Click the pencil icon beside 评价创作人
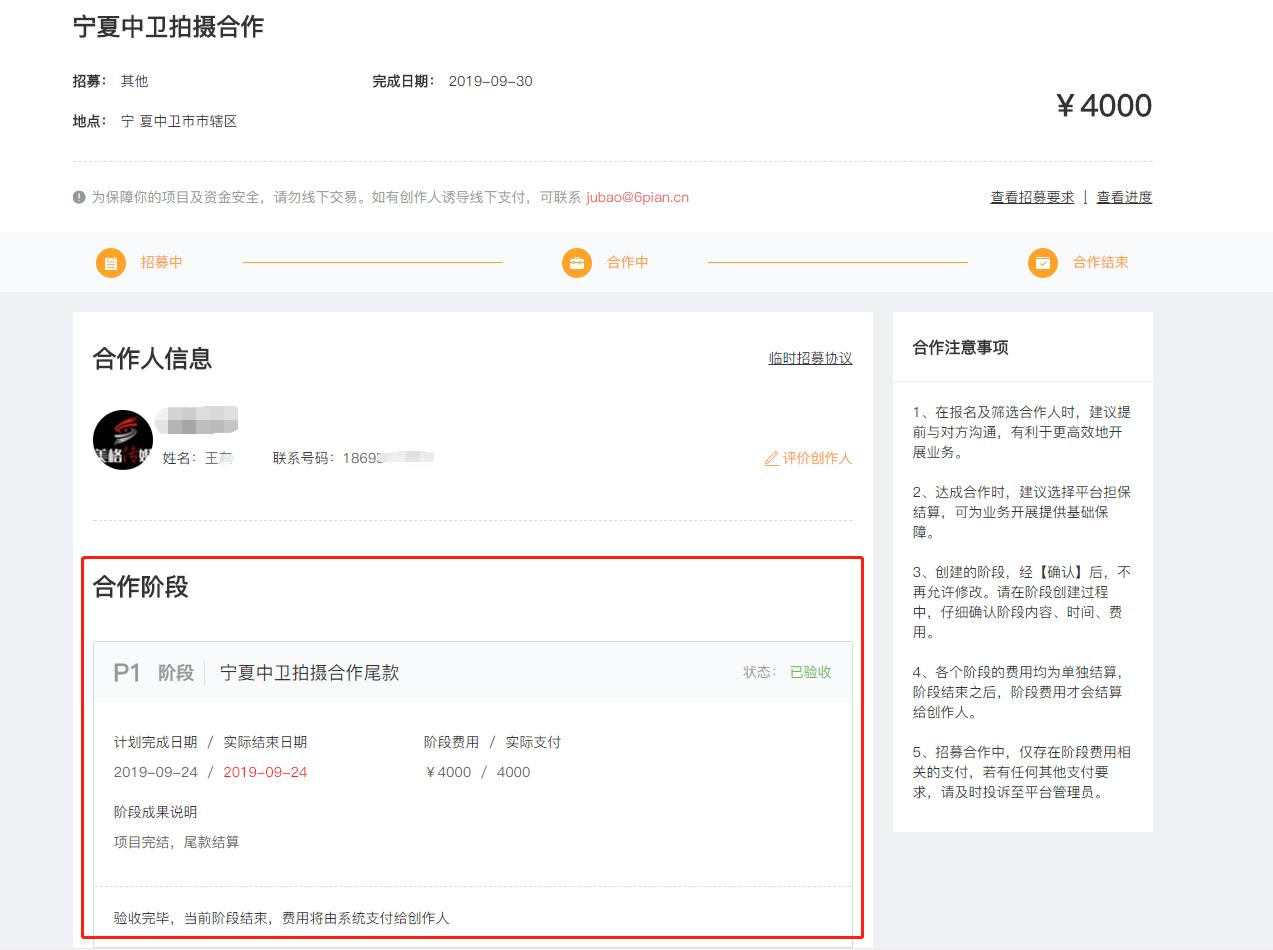 771,458
